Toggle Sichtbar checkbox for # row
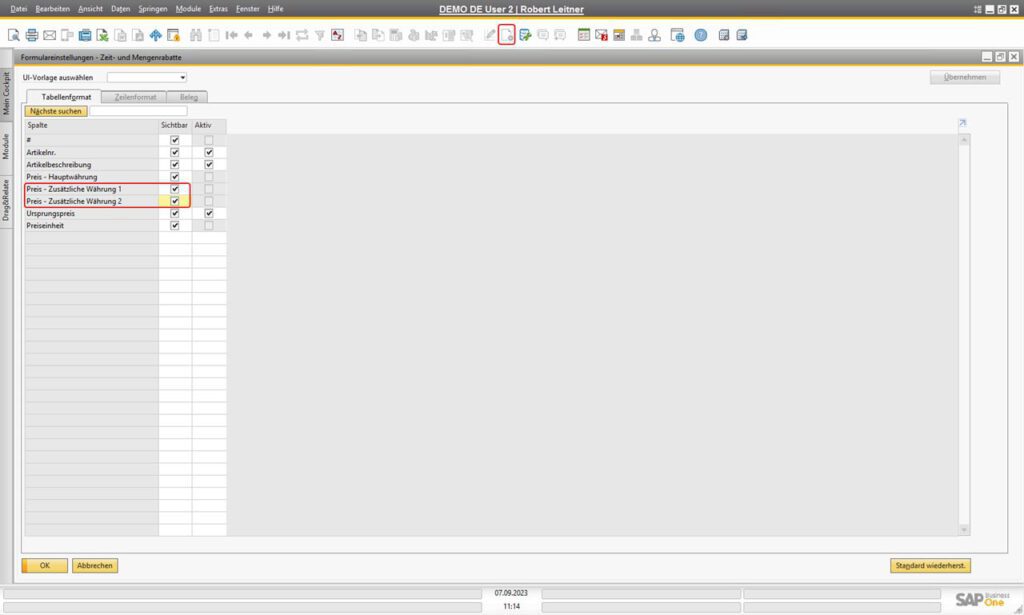The height and width of the screenshot is (615, 1024). [x=174, y=140]
